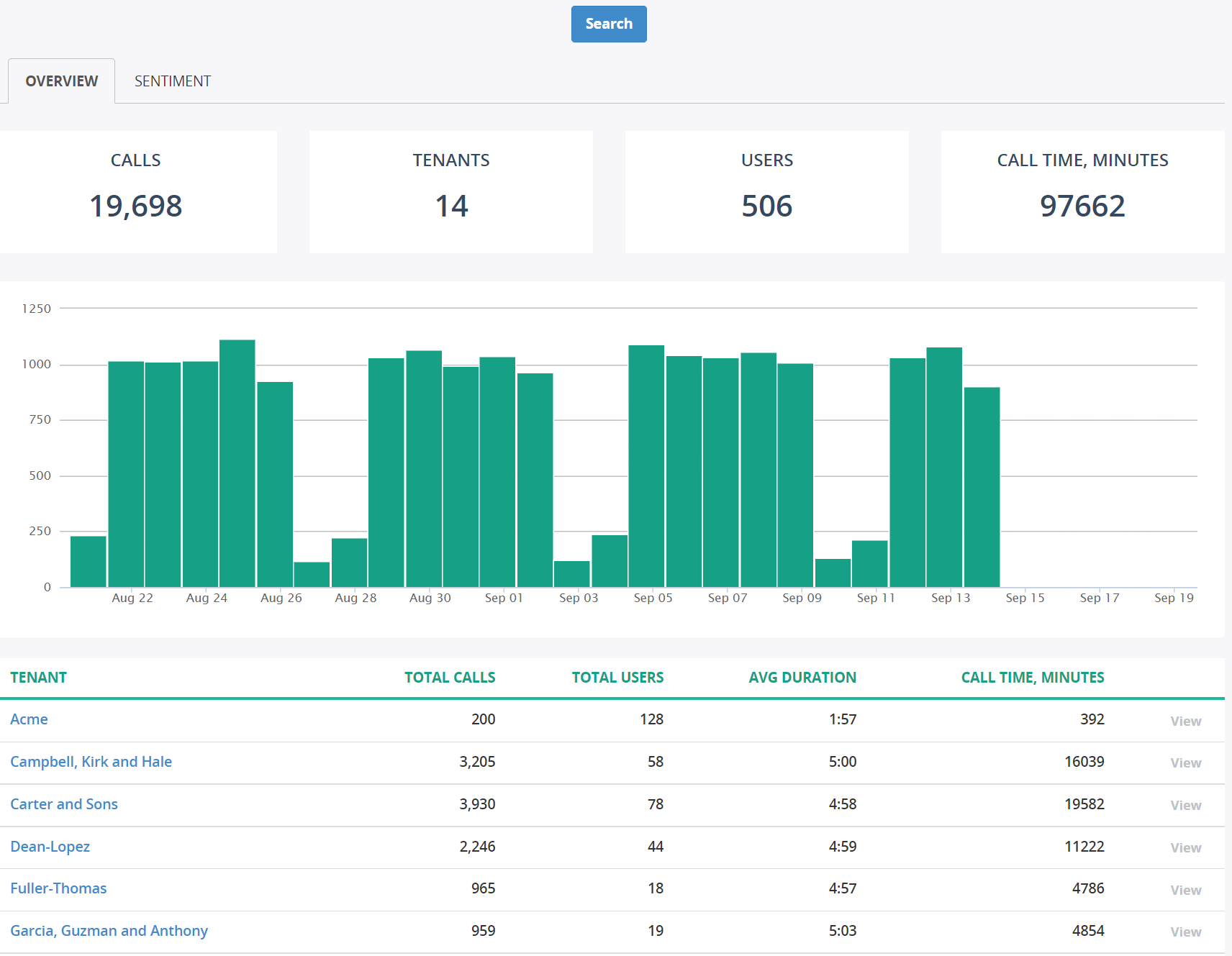Image resolution: width=1232 pixels, height=956 pixels.
Task: Click View for the Dean-Lopez row
Action: pyautogui.click(x=1185, y=848)
